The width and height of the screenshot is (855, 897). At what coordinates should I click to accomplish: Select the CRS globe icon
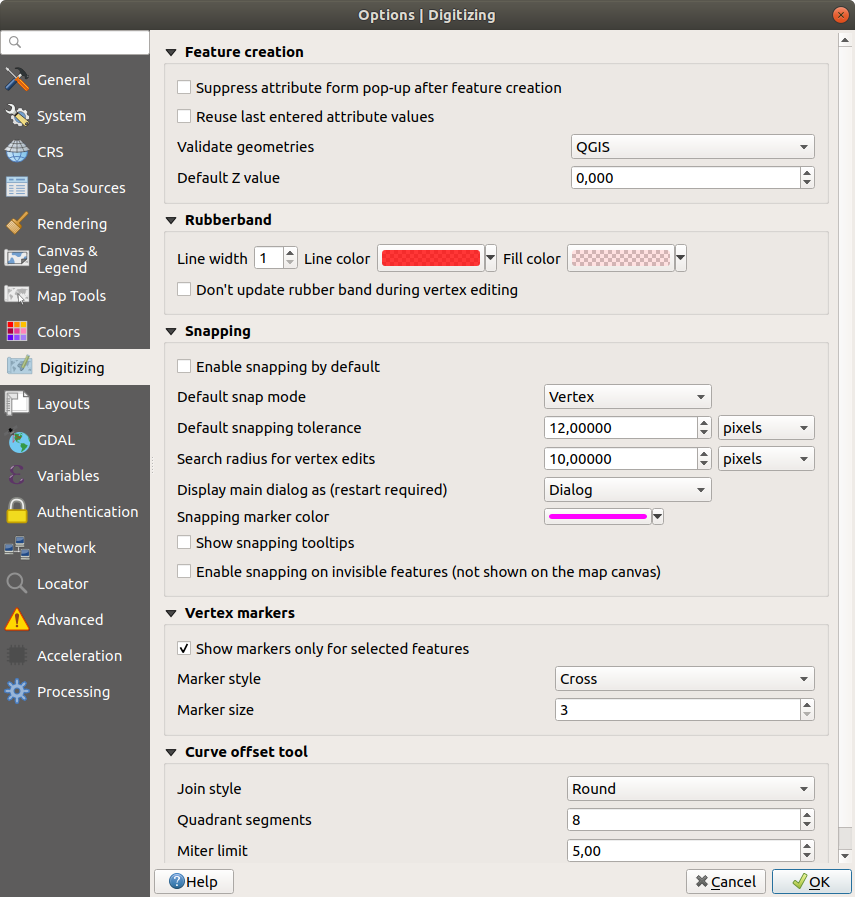point(17,152)
